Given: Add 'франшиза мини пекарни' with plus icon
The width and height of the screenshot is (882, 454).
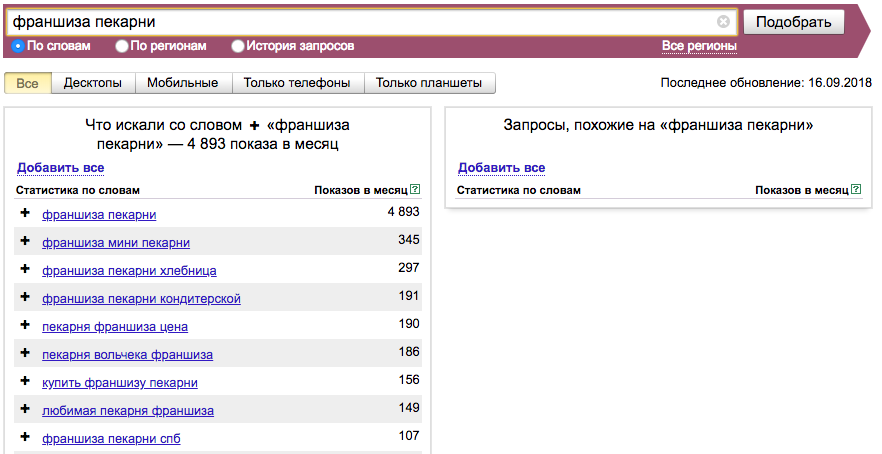Looking at the screenshot, I should (x=25, y=241).
